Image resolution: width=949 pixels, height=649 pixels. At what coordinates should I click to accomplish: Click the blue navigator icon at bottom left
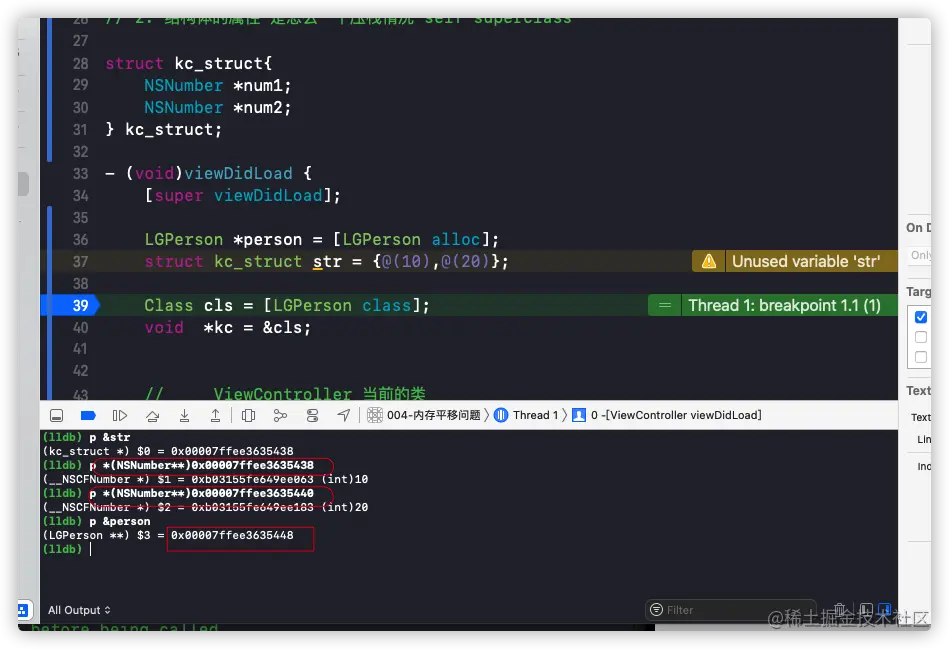[22, 610]
